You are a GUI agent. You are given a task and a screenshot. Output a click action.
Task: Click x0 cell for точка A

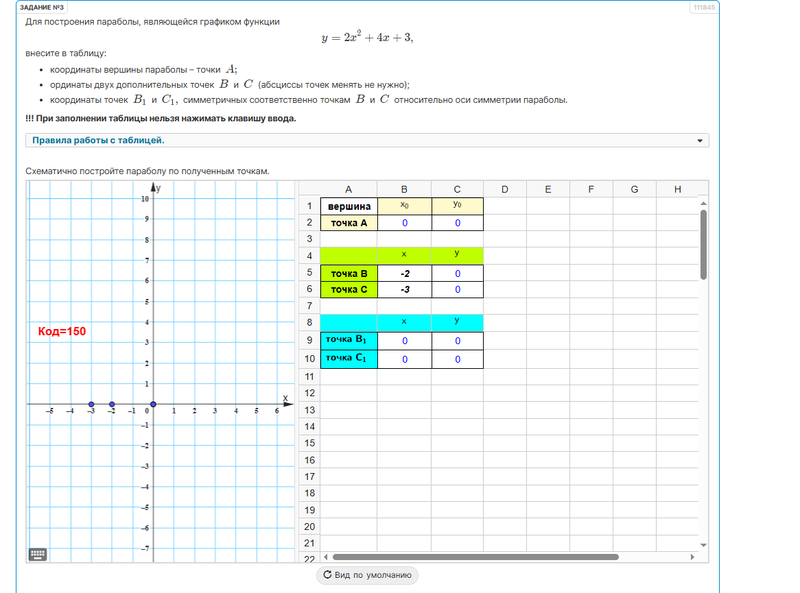404,223
